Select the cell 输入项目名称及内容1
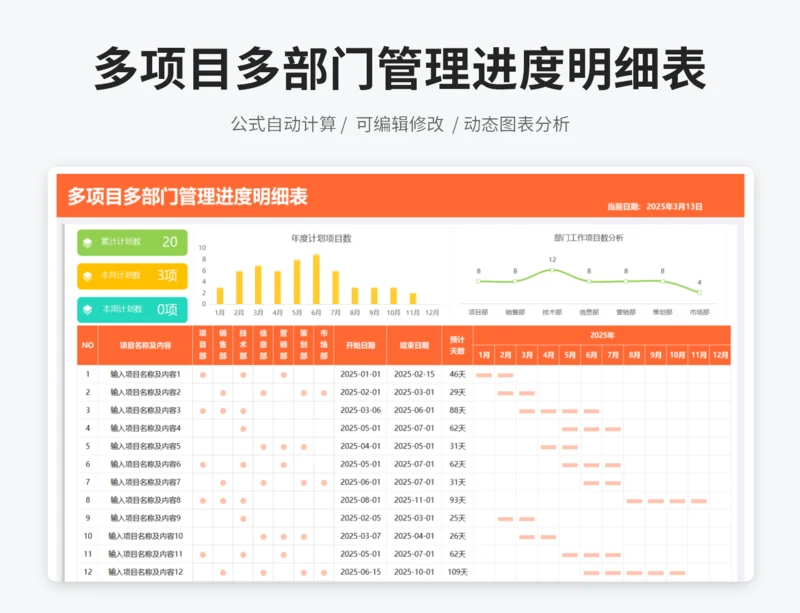The image size is (800, 613). tap(145, 374)
